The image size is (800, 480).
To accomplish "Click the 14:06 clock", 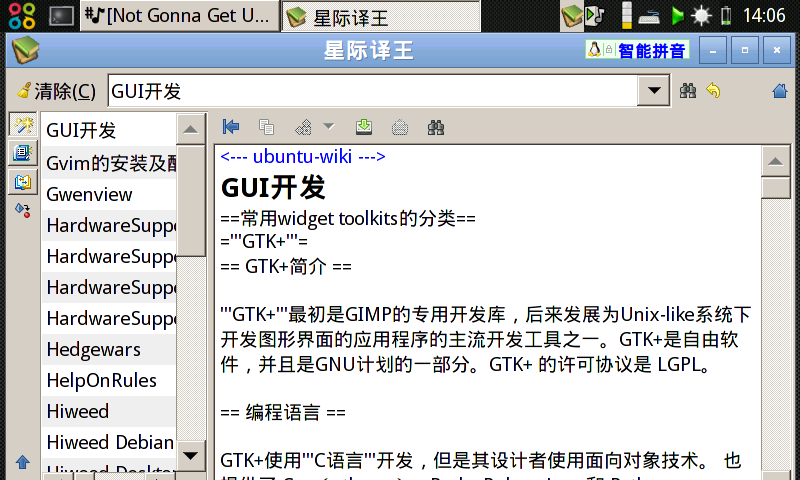I will point(764,15).
